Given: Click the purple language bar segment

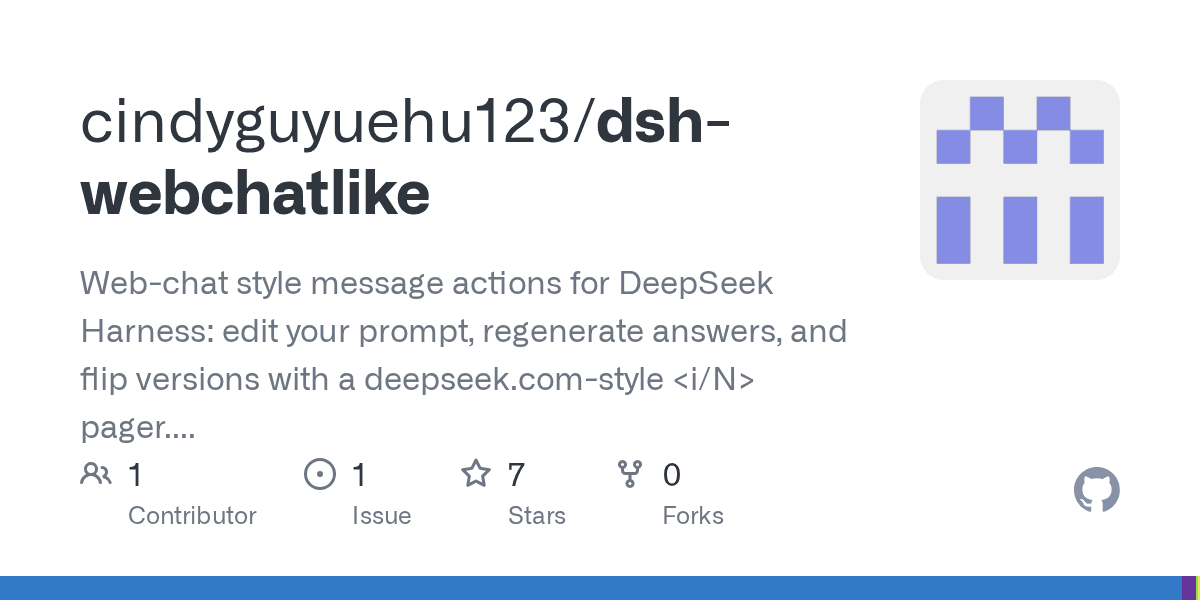Looking at the screenshot, I should (1188, 588).
